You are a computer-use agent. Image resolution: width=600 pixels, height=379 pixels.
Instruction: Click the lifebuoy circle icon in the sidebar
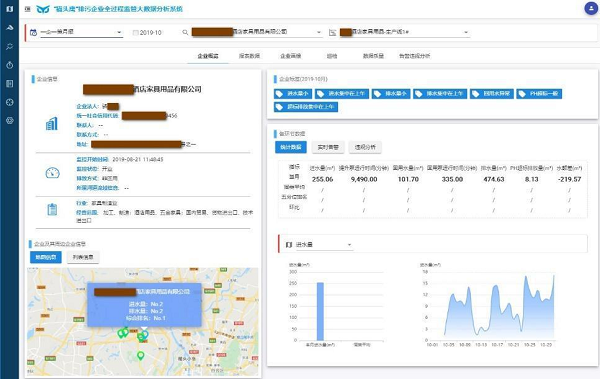click(10, 102)
